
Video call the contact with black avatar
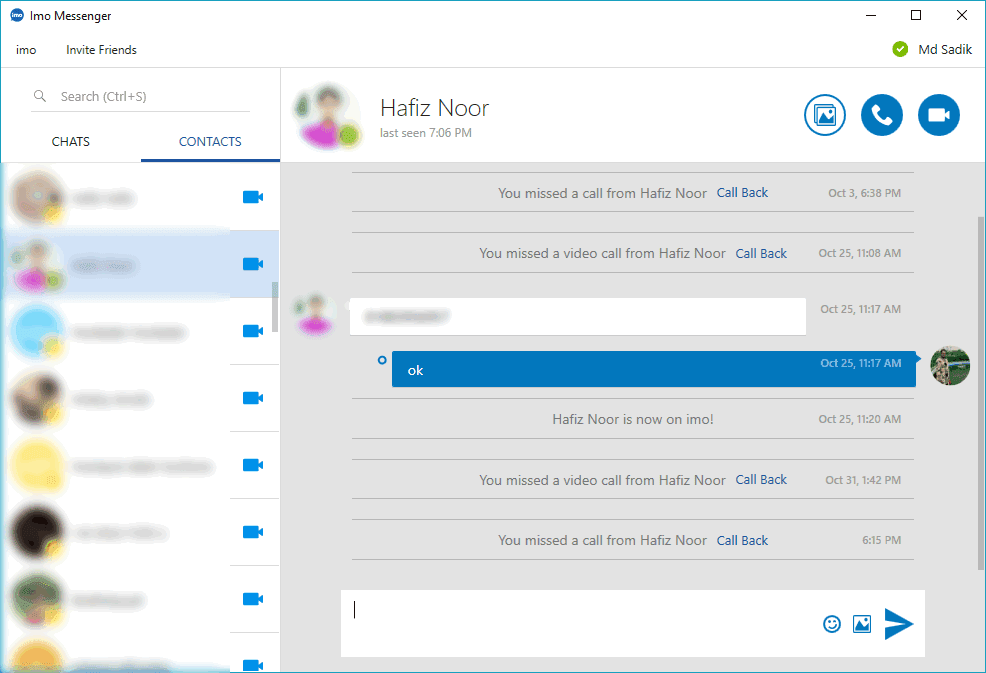point(253,532)
